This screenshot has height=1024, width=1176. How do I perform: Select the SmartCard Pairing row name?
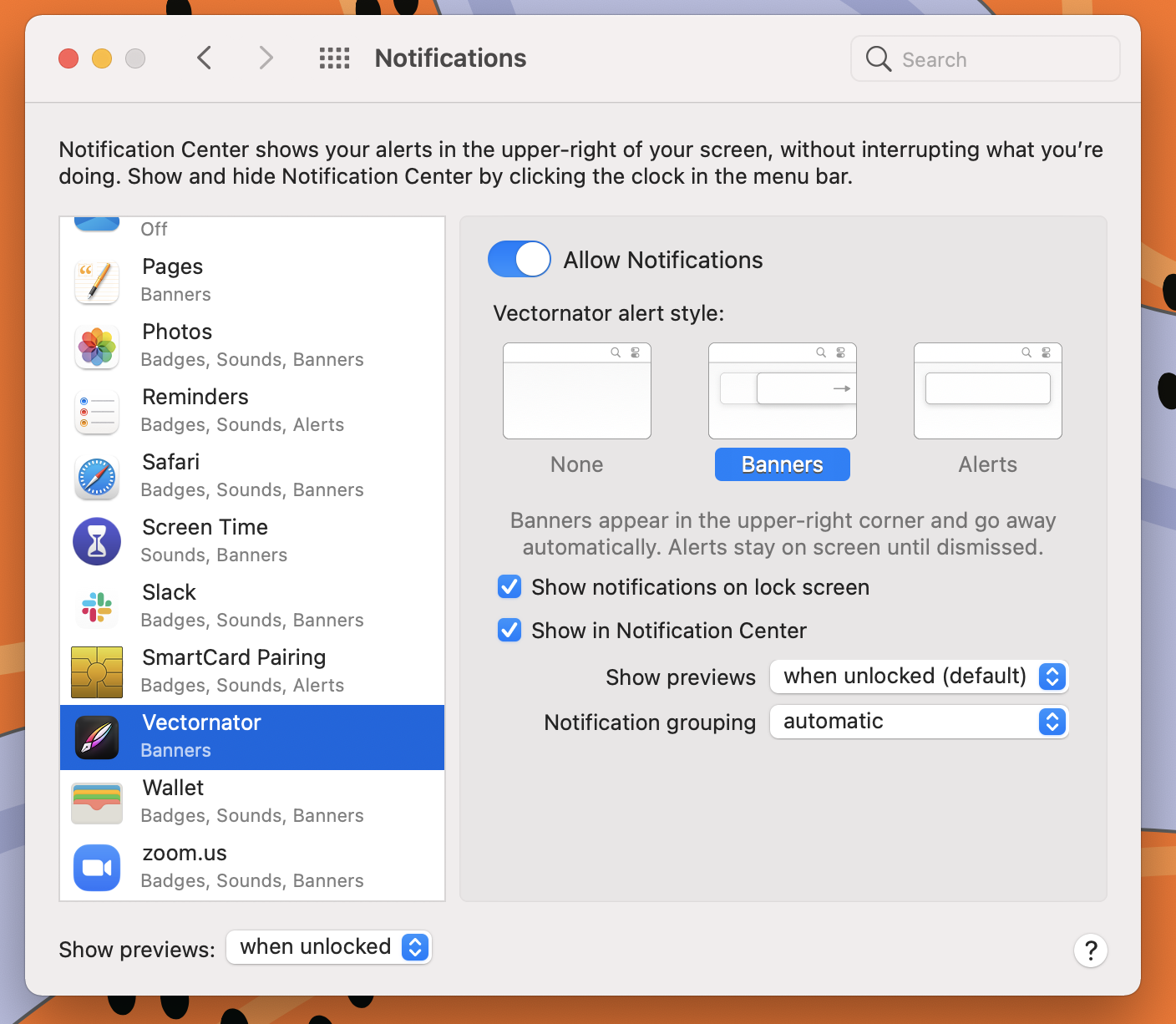pos(234,657)
